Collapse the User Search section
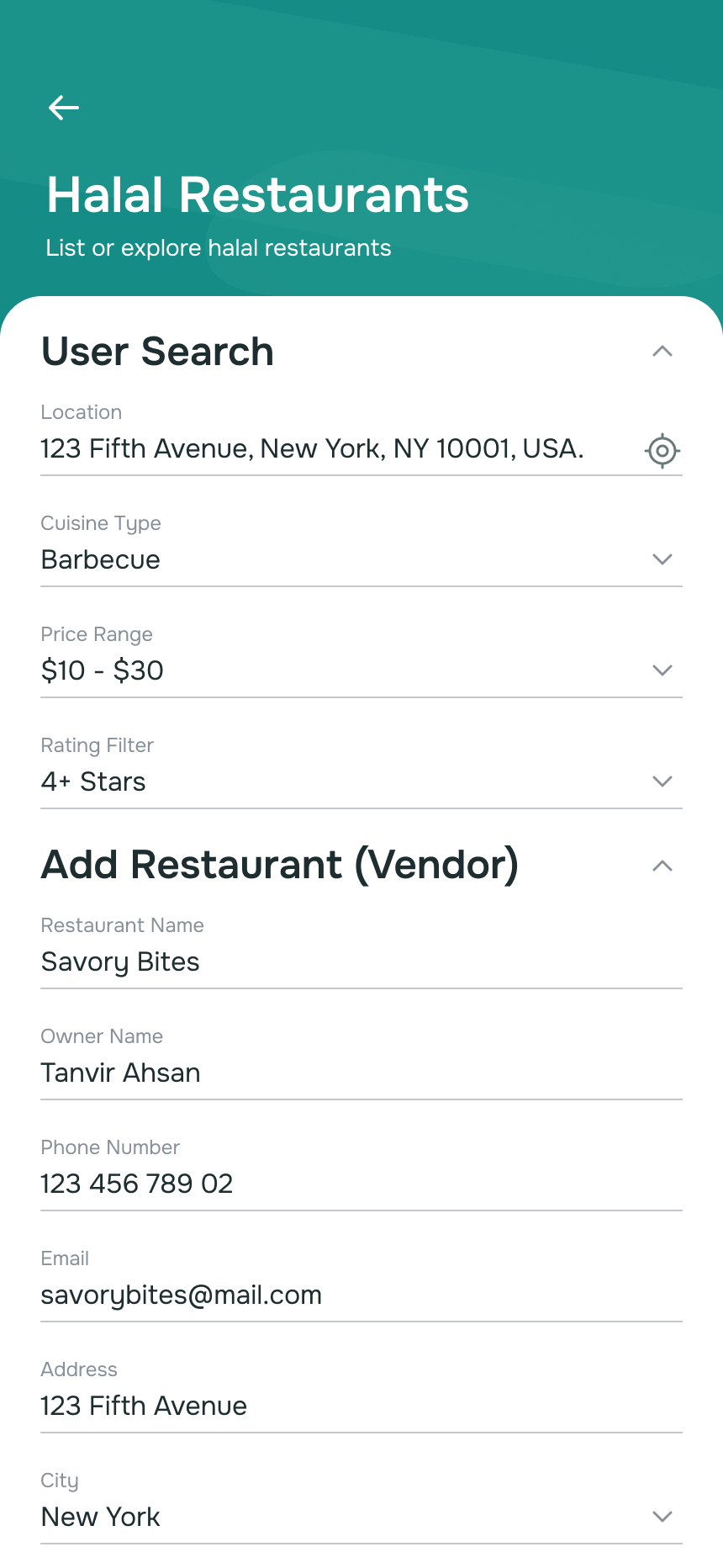This screenshot has width=723, height=1568. tap(662, 352)
